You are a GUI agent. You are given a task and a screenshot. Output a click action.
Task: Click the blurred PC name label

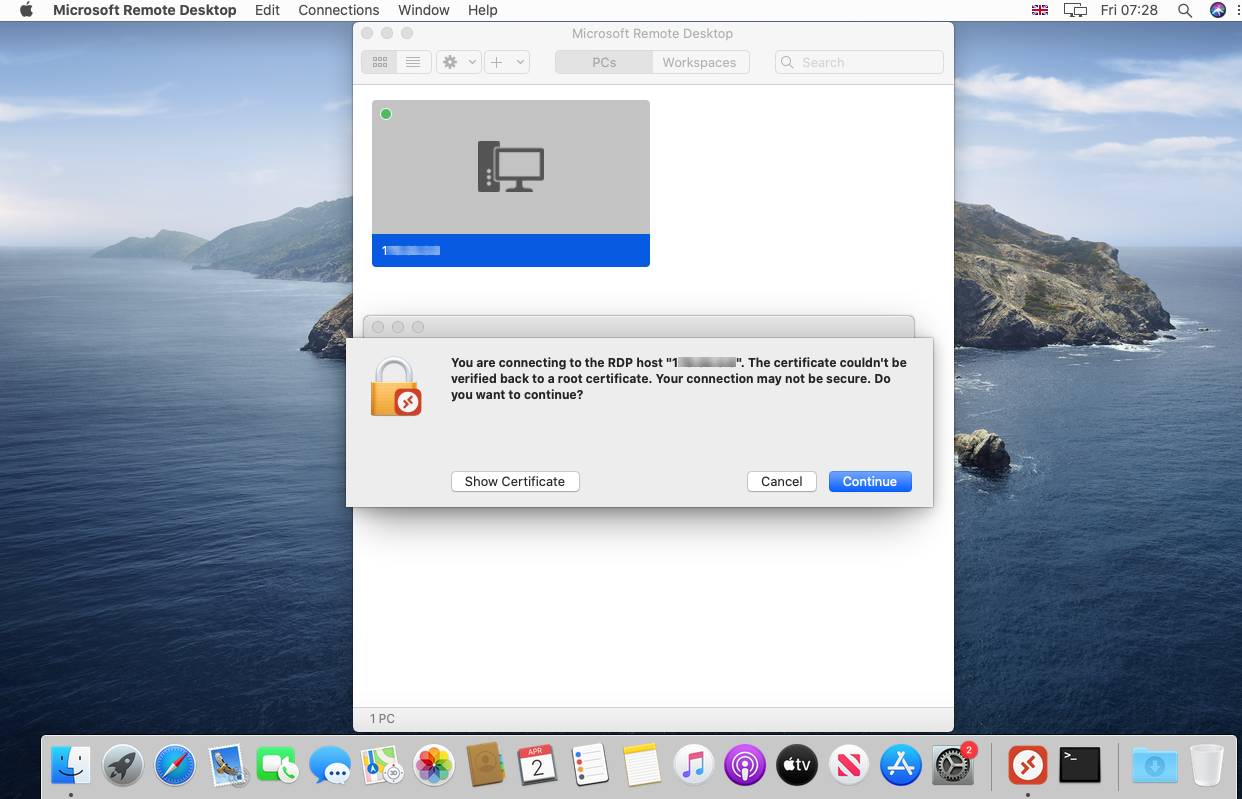pyautogui.click(x=411, y=250)
